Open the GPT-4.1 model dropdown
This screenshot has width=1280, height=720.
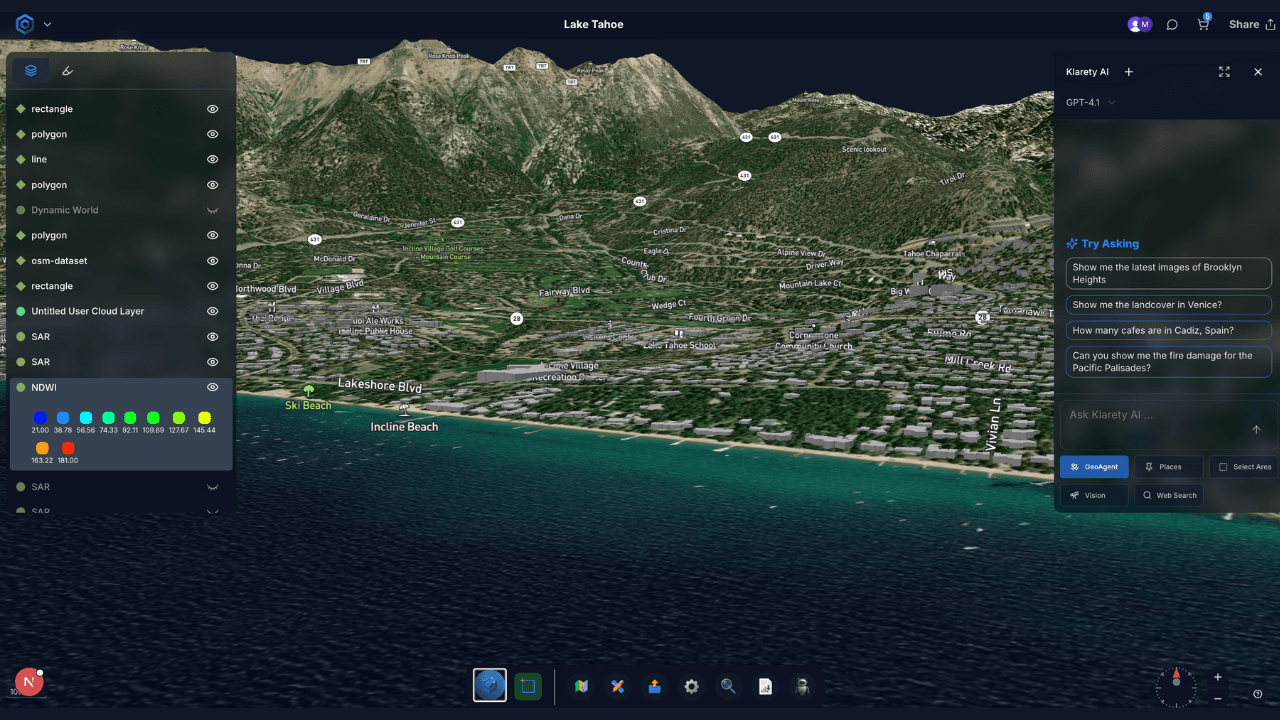[x=1090, y=102]
